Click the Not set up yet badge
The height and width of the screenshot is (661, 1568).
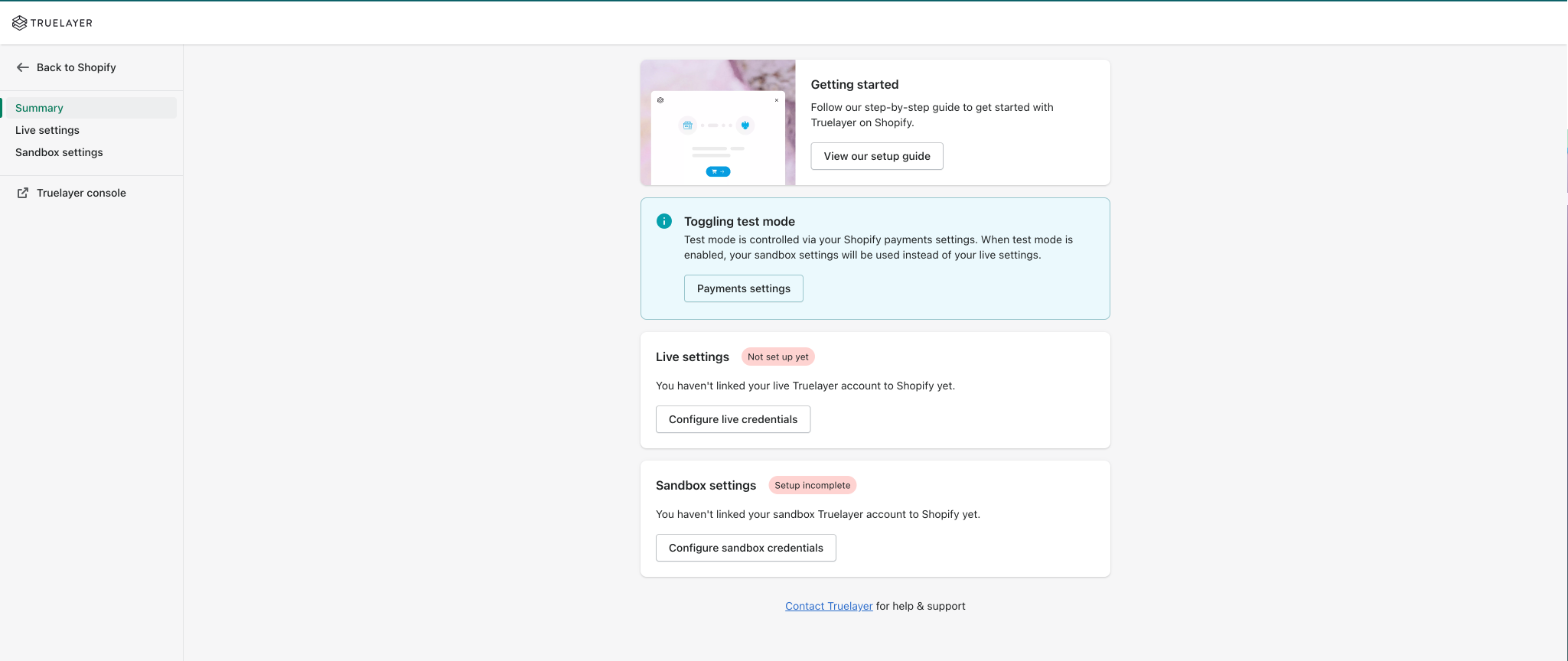[778, 357]
